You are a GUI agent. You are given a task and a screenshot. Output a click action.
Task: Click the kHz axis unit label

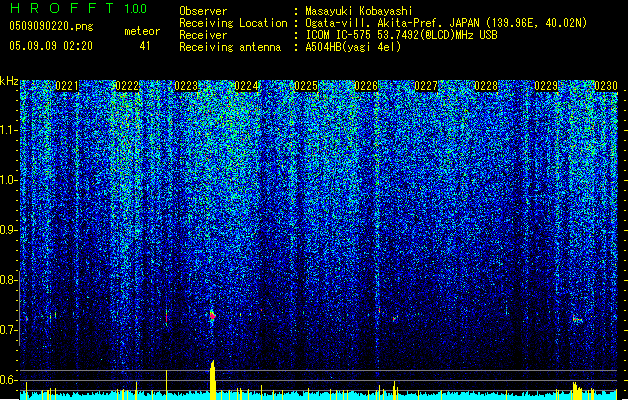[x=9, y=81]
